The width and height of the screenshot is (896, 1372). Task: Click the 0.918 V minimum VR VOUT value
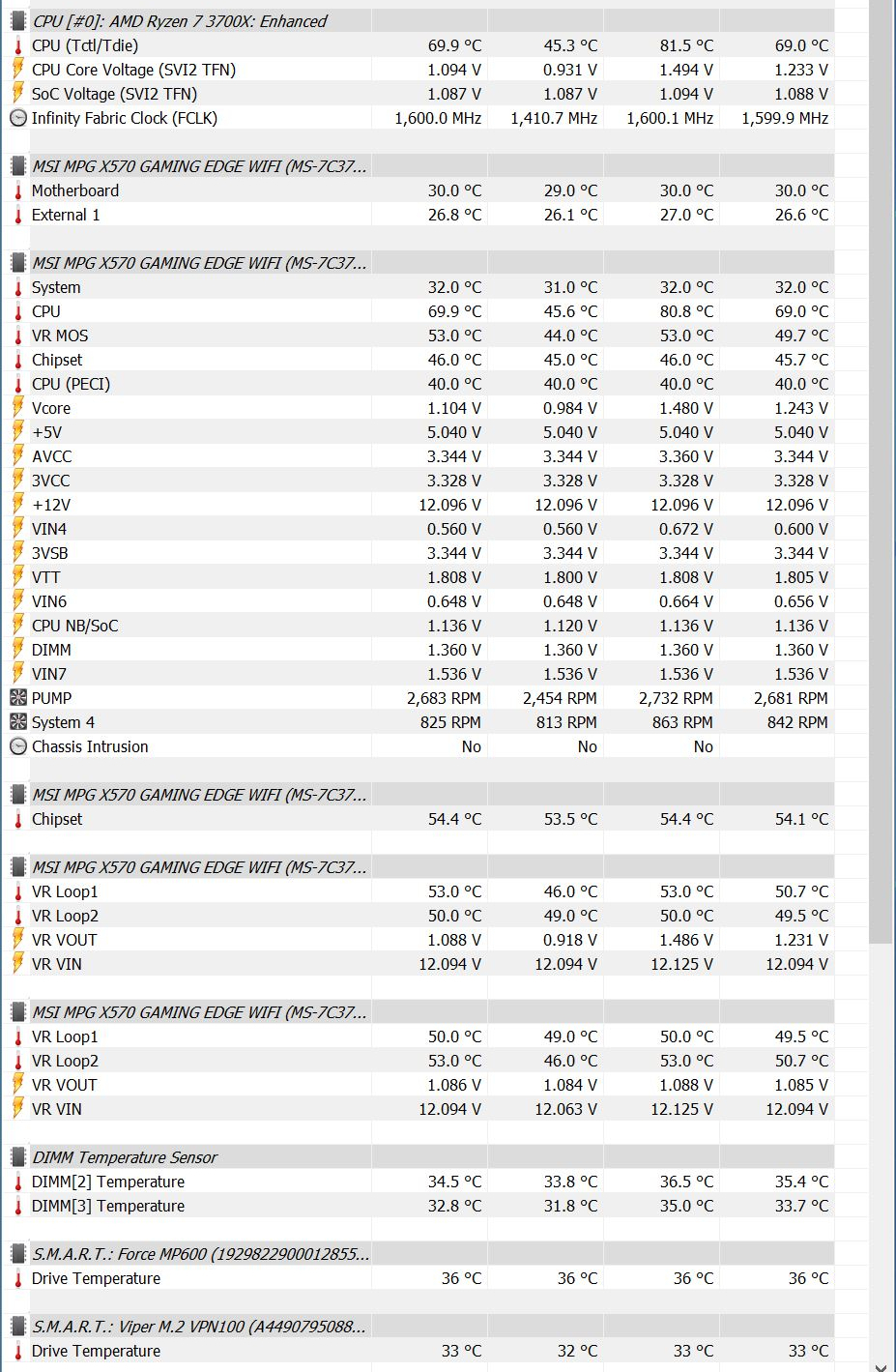[570, 940]
